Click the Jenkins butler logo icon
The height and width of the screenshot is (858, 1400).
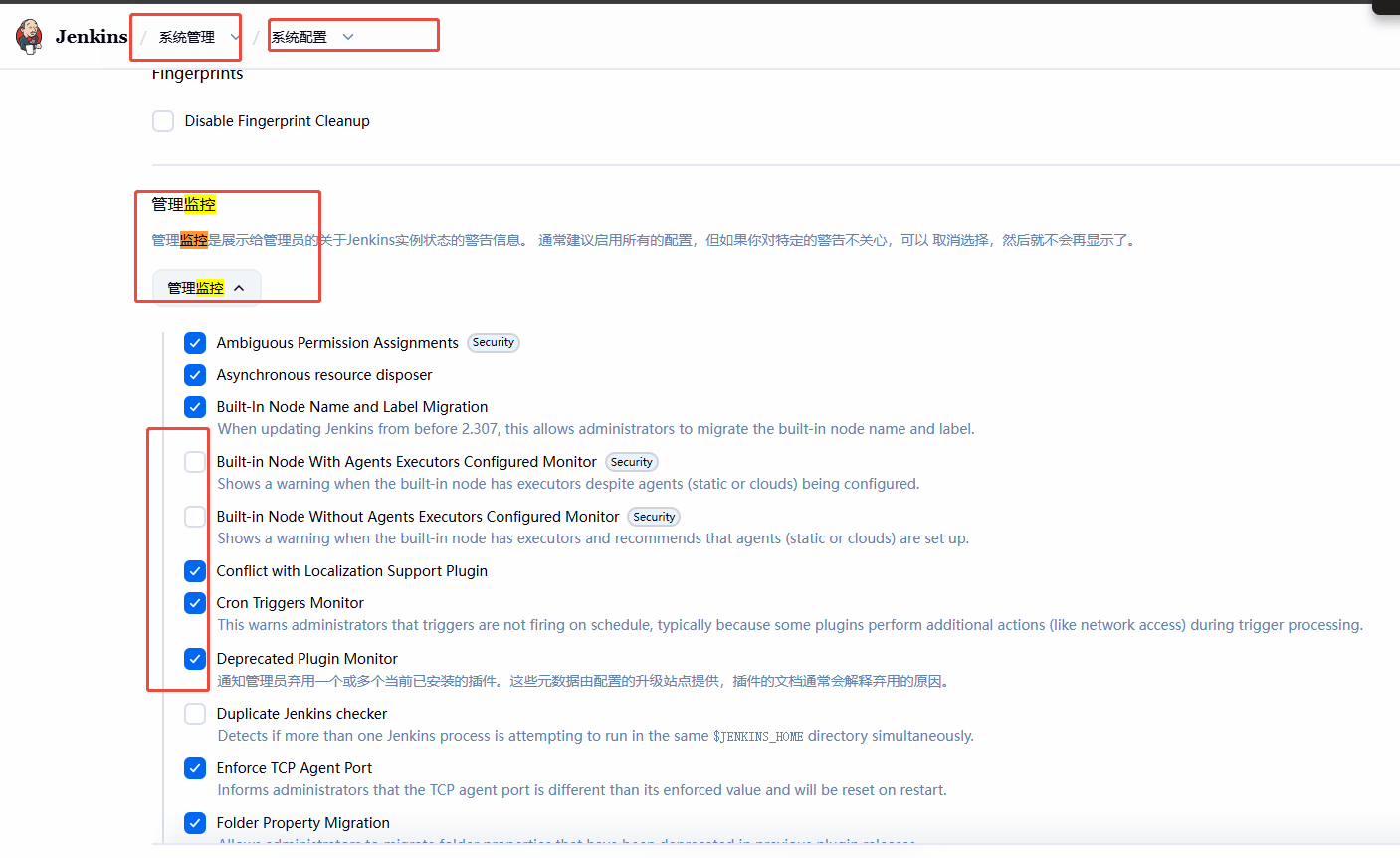29,36
